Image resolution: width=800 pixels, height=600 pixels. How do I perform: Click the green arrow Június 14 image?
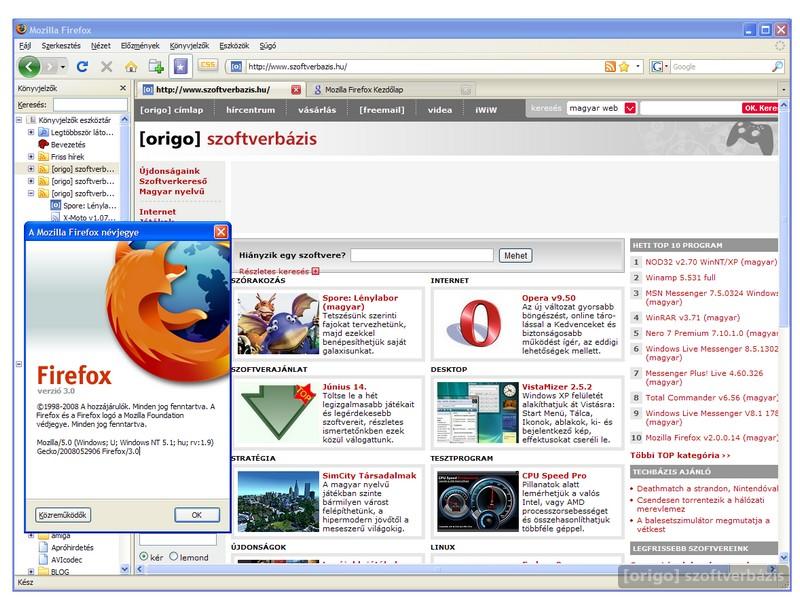[x=278, y=413]
